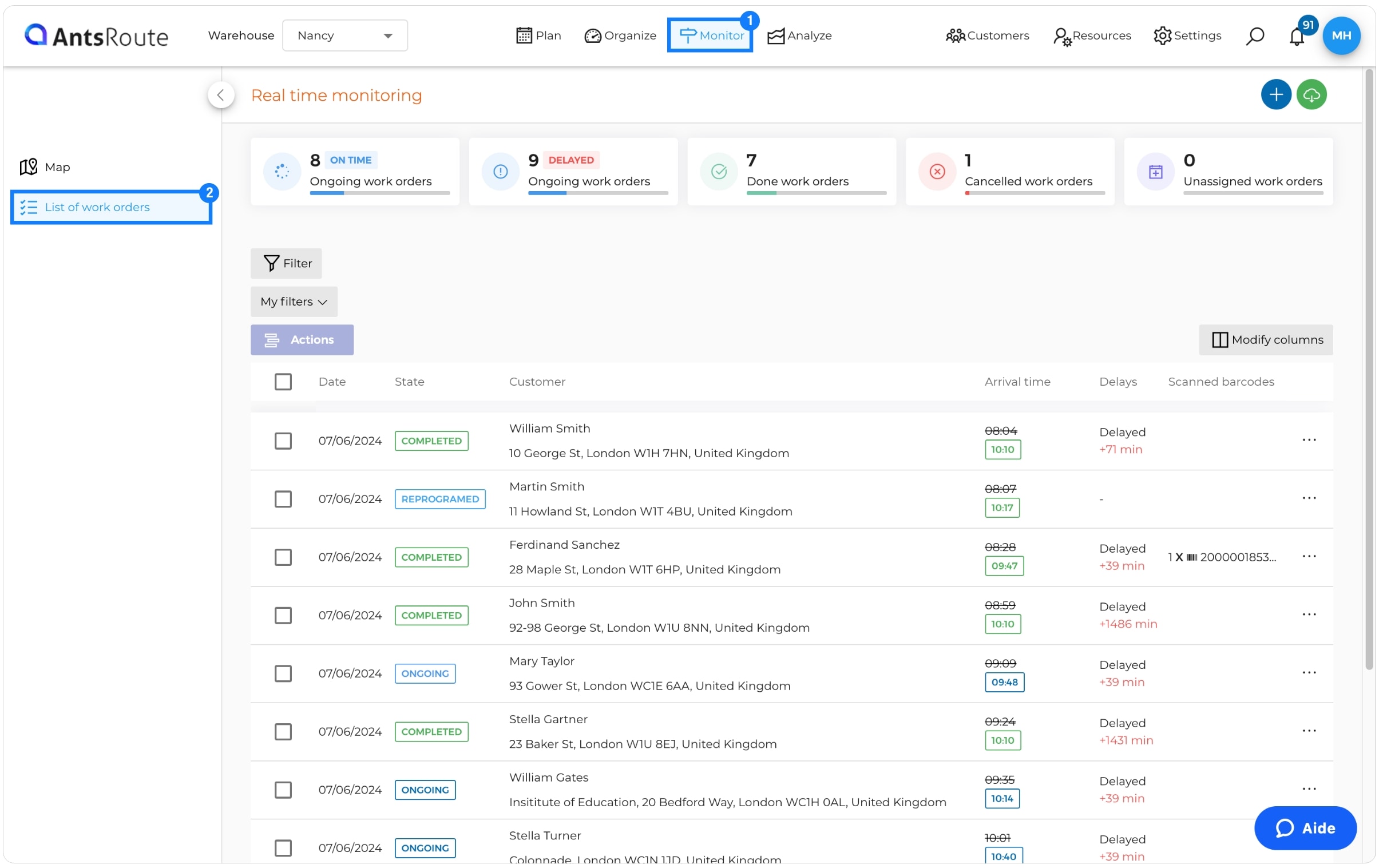Click the AntsRoute logo
Screen dimensions: 1379x868
96,35
